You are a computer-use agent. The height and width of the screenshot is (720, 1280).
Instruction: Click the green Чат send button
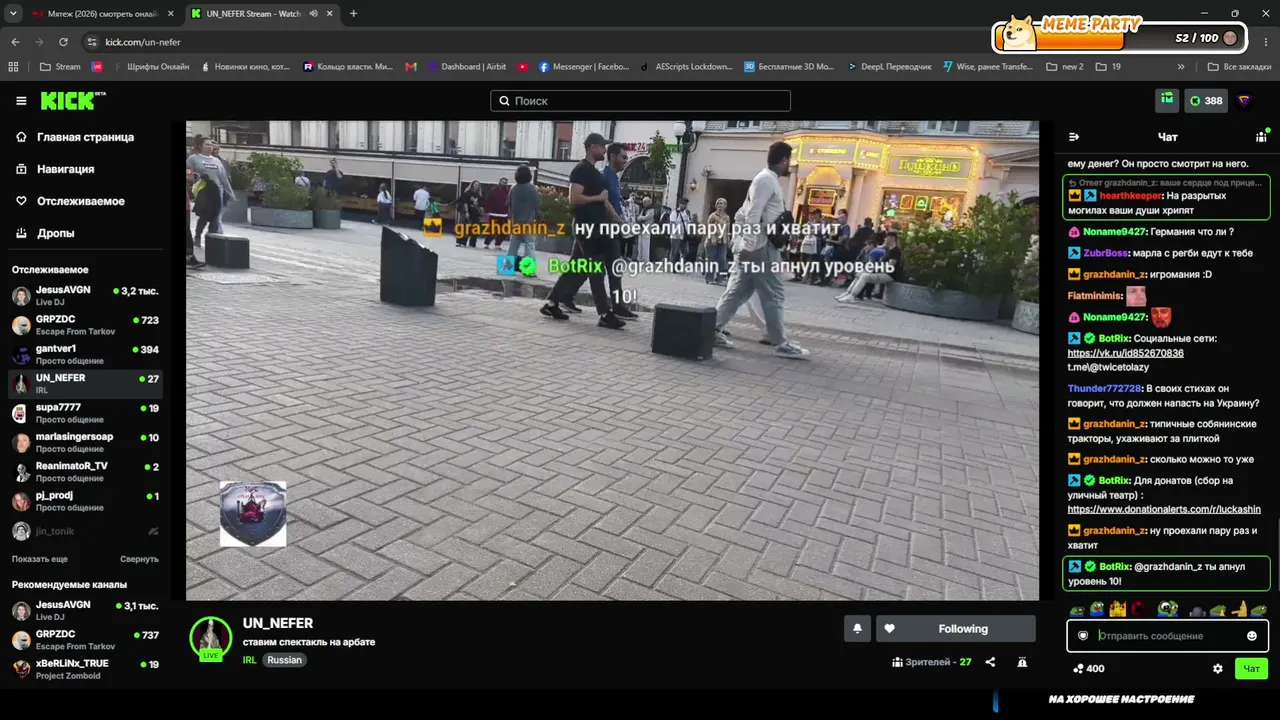[1251, 669]
